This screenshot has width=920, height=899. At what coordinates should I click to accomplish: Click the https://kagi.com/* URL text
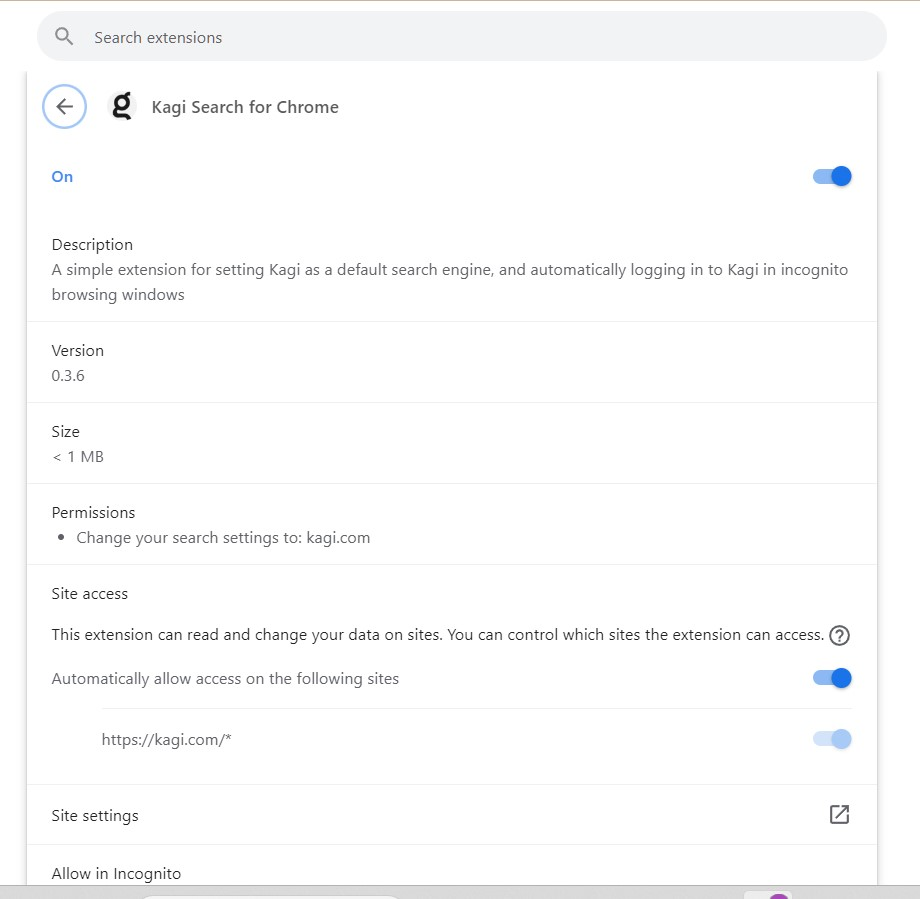tap(166, 740)
